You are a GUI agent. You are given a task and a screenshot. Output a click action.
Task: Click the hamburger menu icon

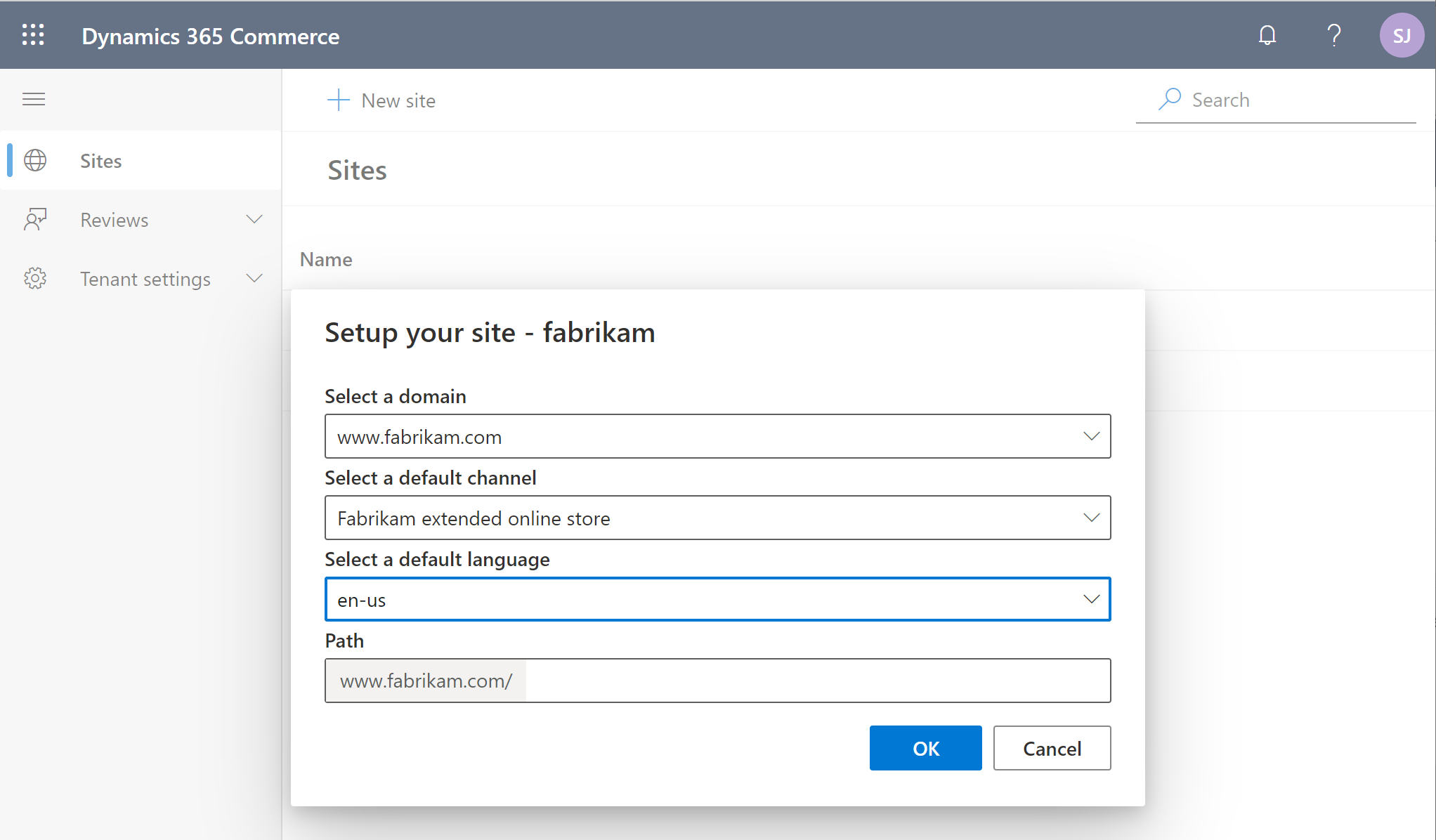pos(34,99)
